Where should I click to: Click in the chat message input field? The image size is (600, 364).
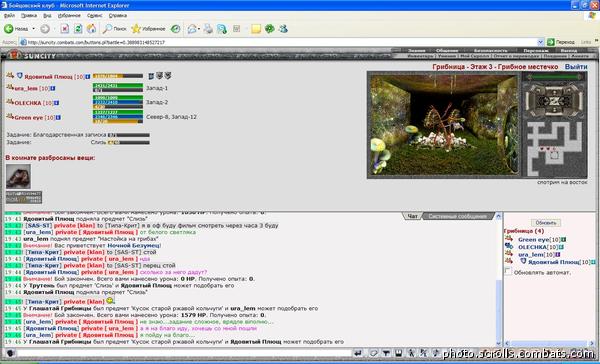pos(184,353)
